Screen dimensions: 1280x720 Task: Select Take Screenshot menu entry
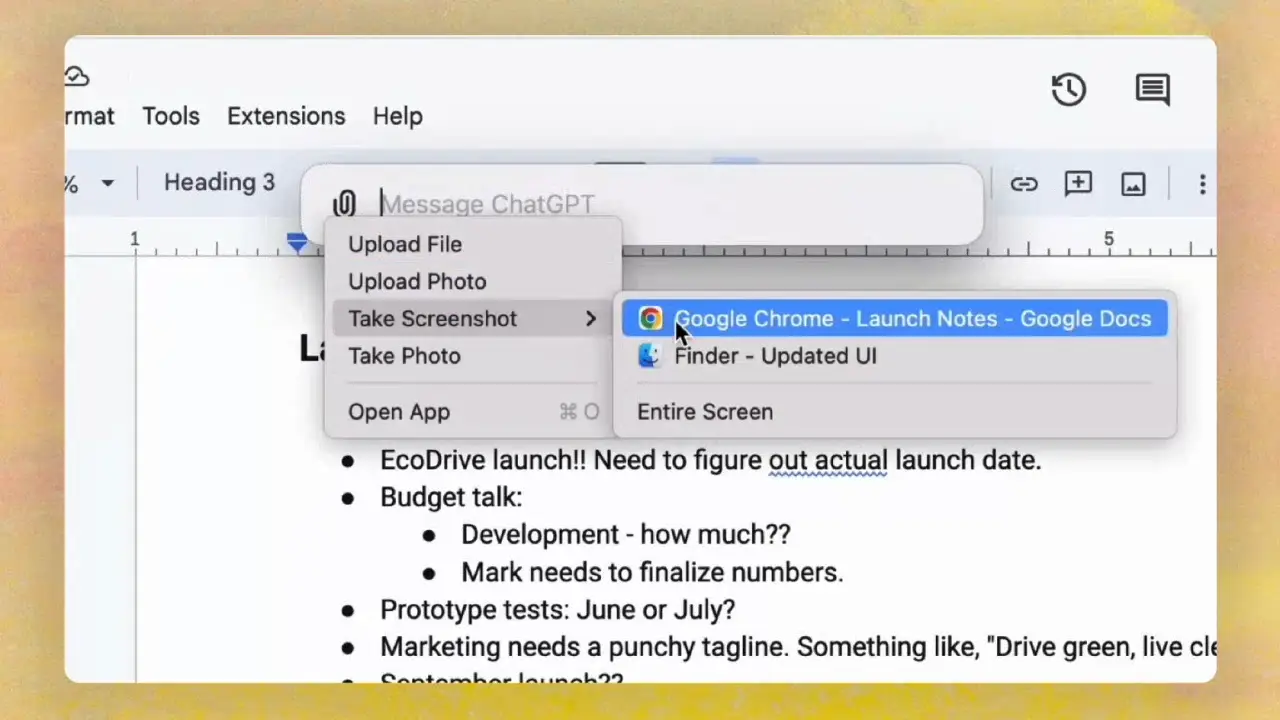click(x=473, y=318)
